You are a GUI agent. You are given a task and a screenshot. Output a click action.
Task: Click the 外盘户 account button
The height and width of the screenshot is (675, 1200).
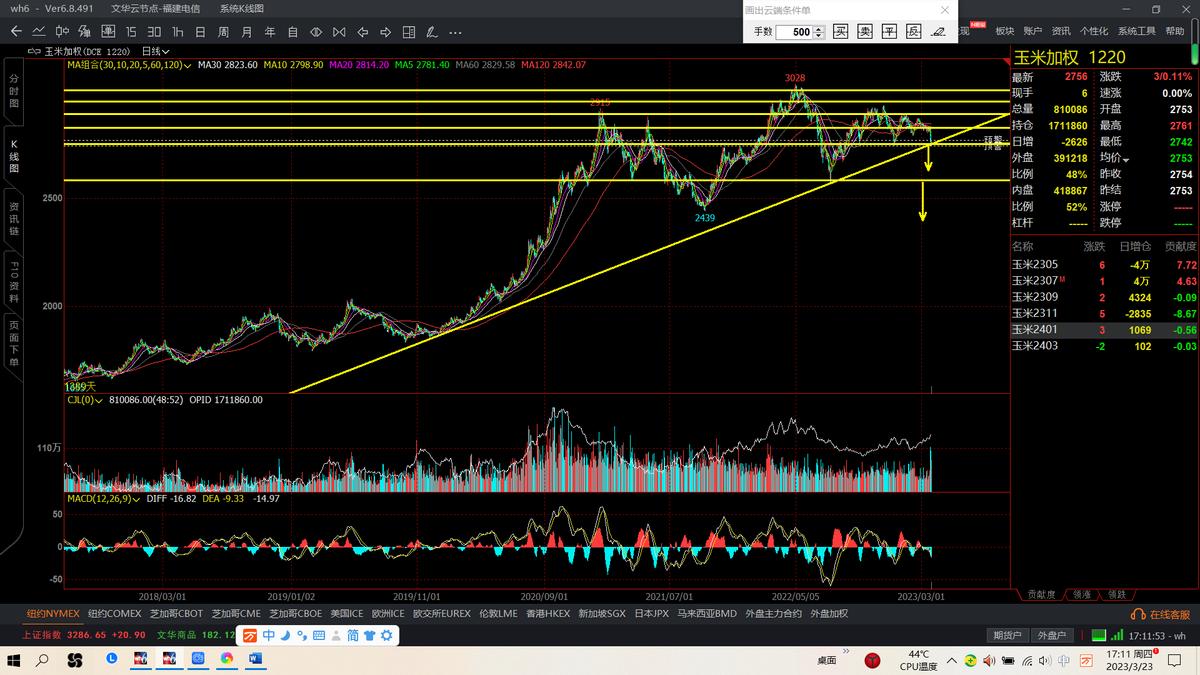point(1050,635)
